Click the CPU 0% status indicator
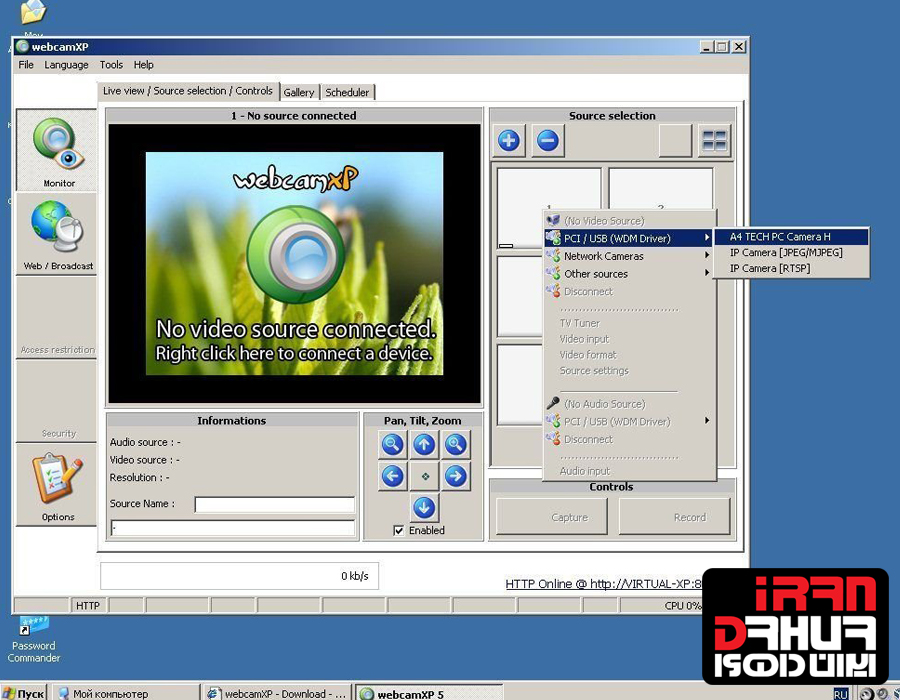The width and height of the screenshot is (900, 700). (x=682, y=605)
